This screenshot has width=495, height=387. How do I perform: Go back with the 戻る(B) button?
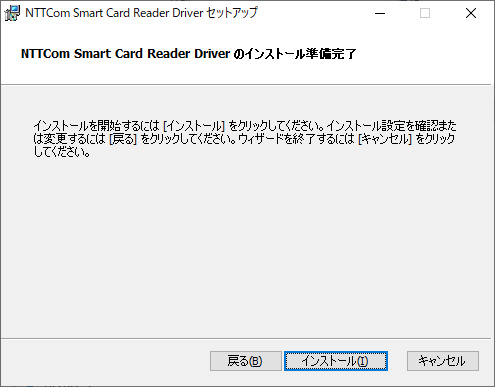coord(246,361)
